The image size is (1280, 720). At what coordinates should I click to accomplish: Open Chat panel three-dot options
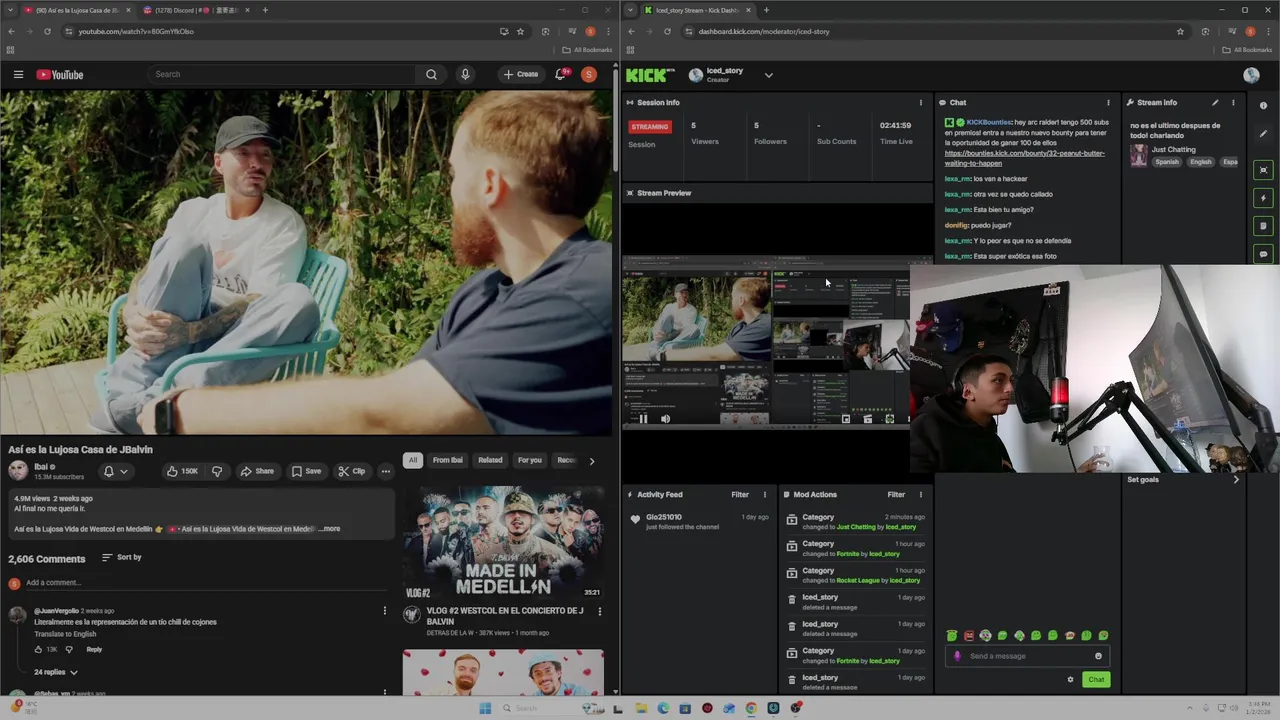[x=1107, y=102]
